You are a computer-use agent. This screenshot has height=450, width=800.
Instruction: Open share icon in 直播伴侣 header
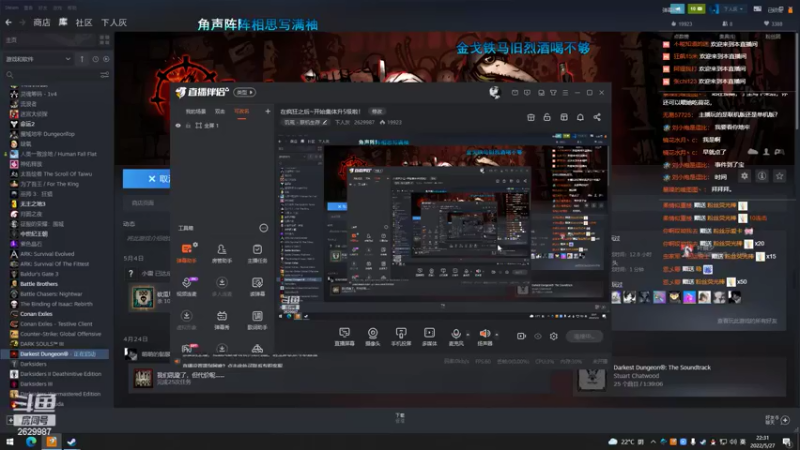[597, 117]
